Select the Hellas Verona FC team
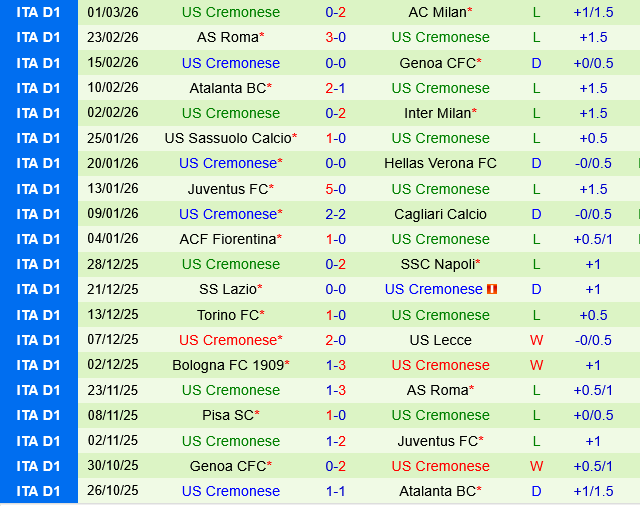 [x=440, y=163]
